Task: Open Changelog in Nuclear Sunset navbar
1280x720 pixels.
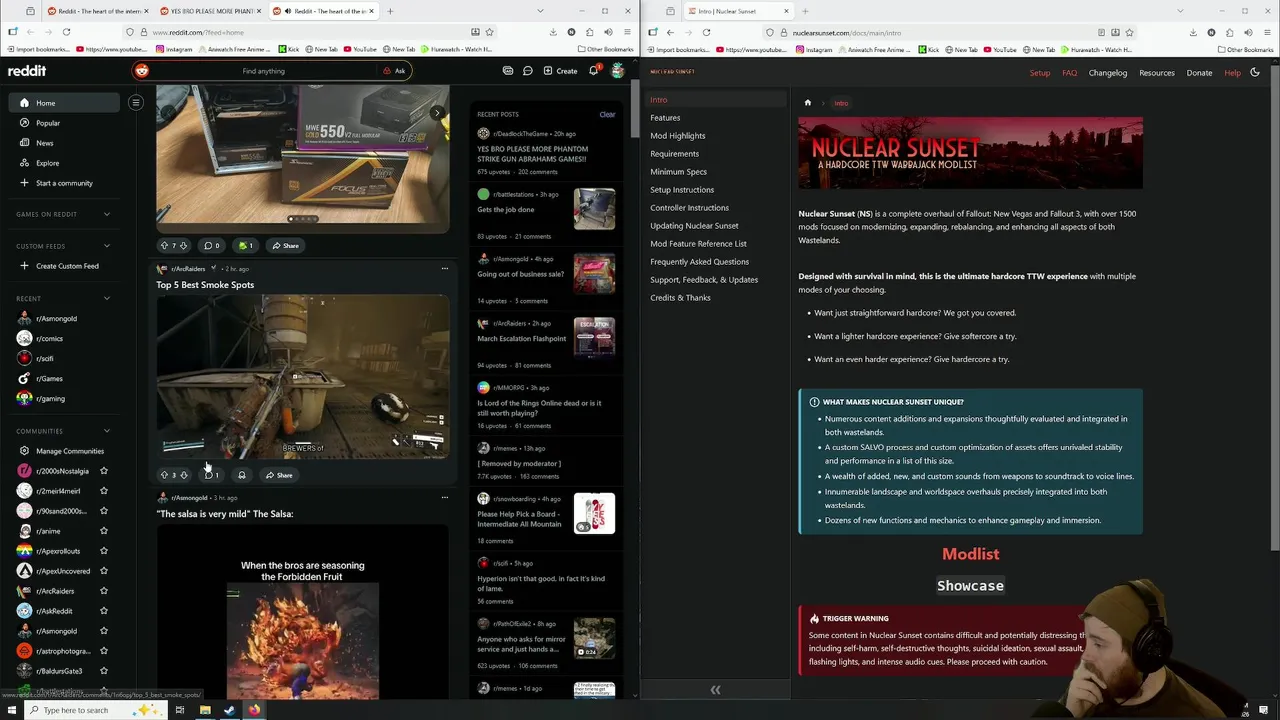Action: [1107, 73]
